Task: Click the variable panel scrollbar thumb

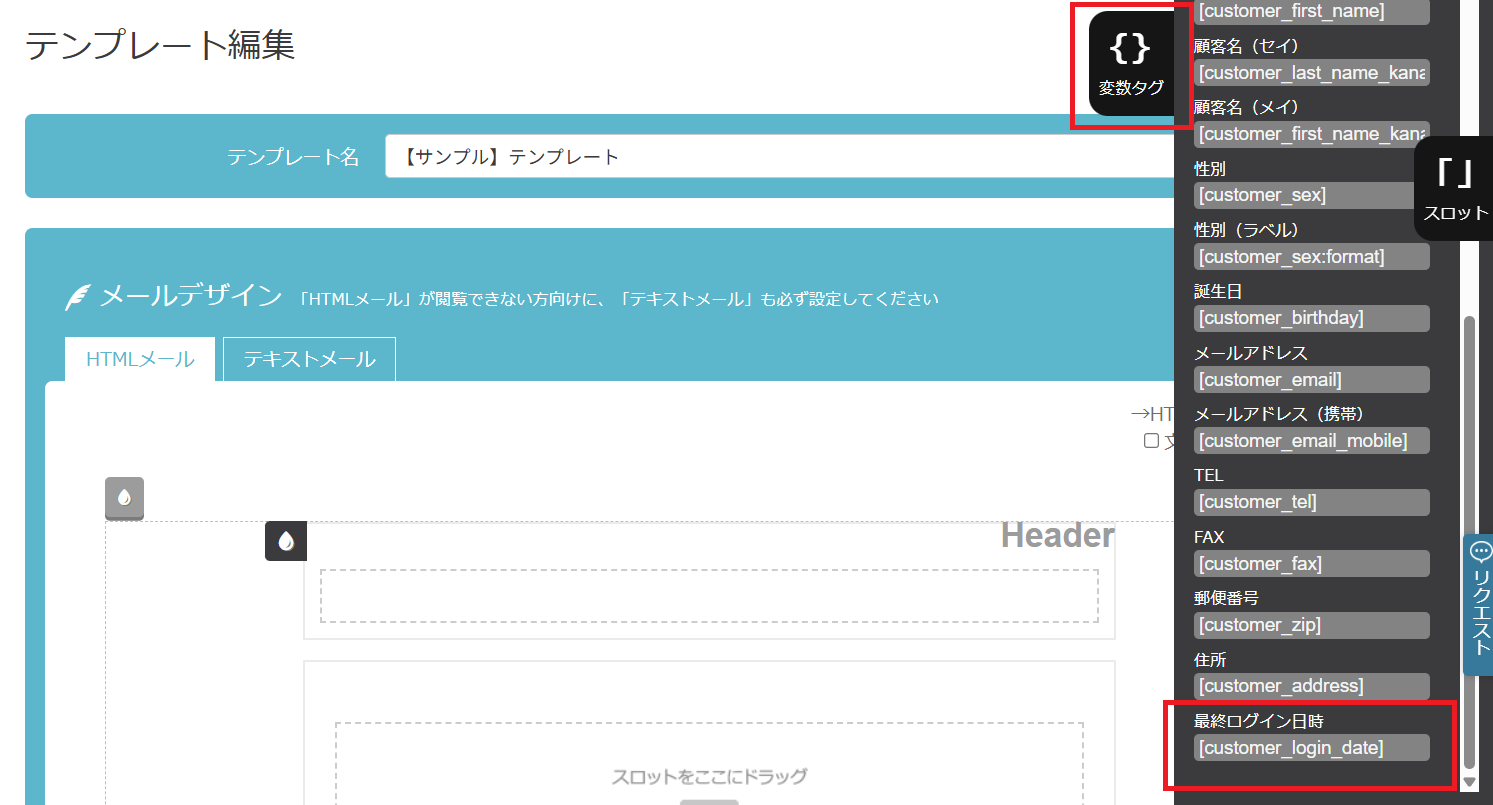Action: point(1469,540)
